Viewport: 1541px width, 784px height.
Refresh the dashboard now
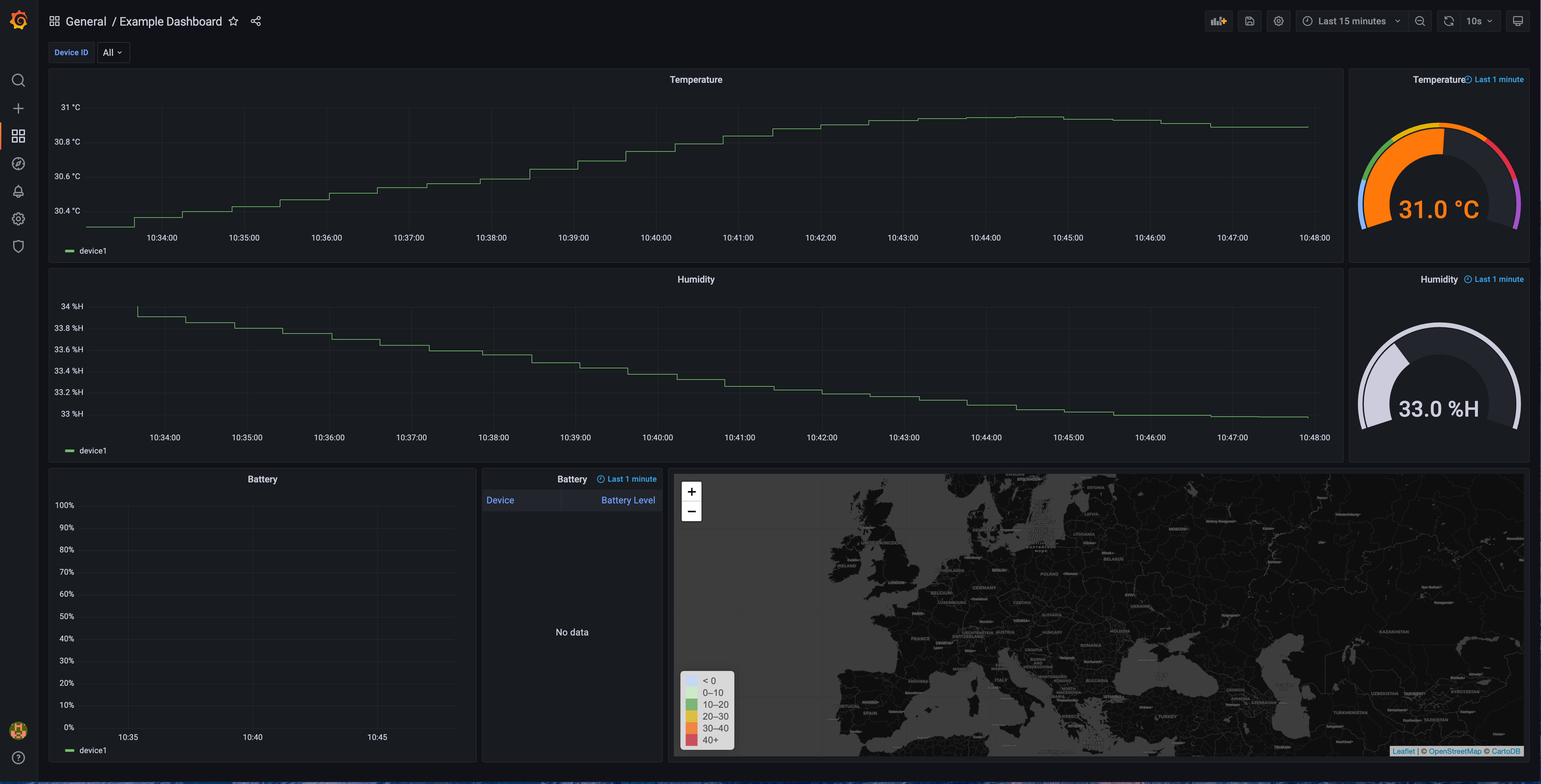point(1448,21)
